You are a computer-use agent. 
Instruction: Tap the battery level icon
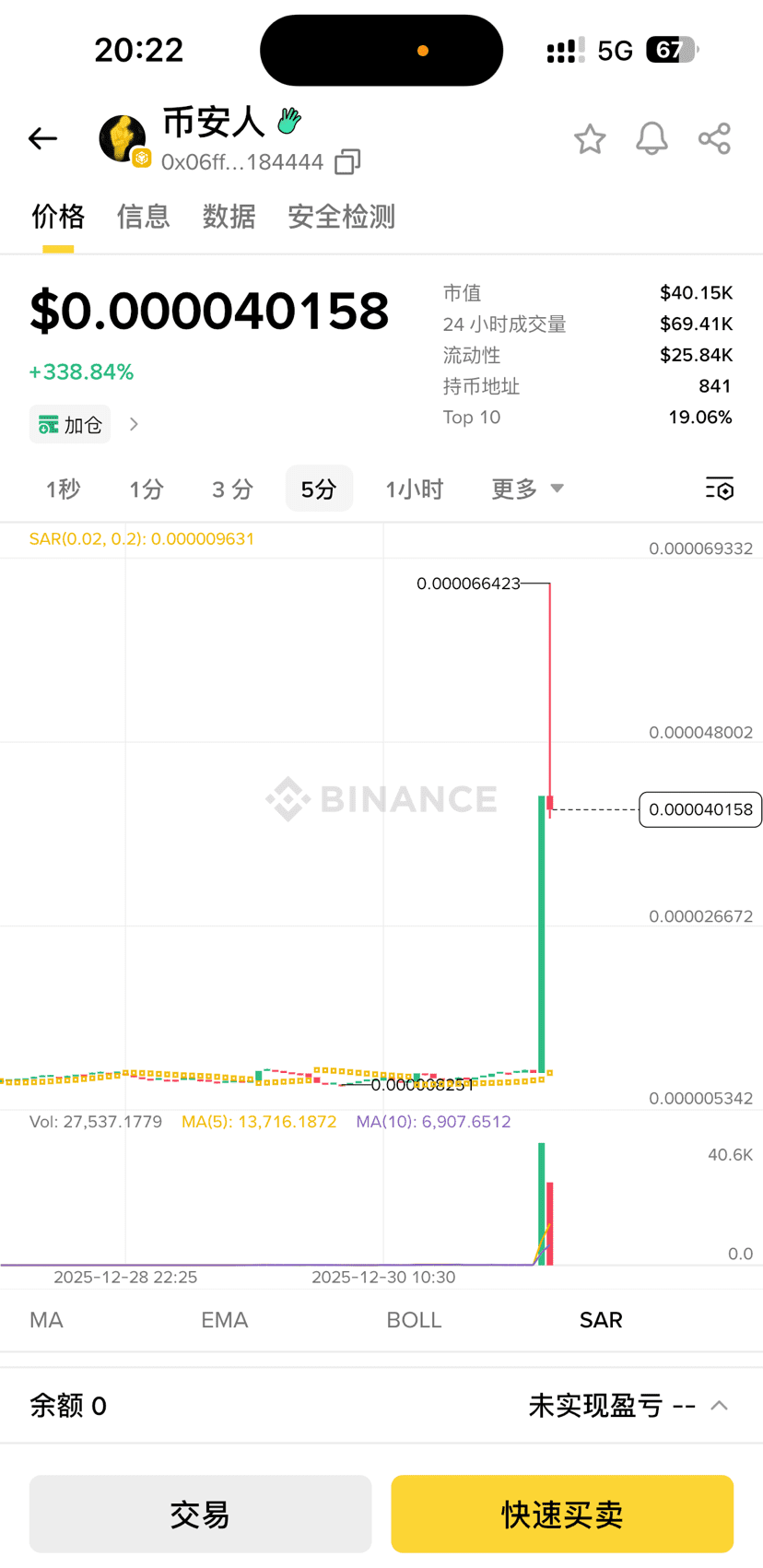click(x=673, y=50)
